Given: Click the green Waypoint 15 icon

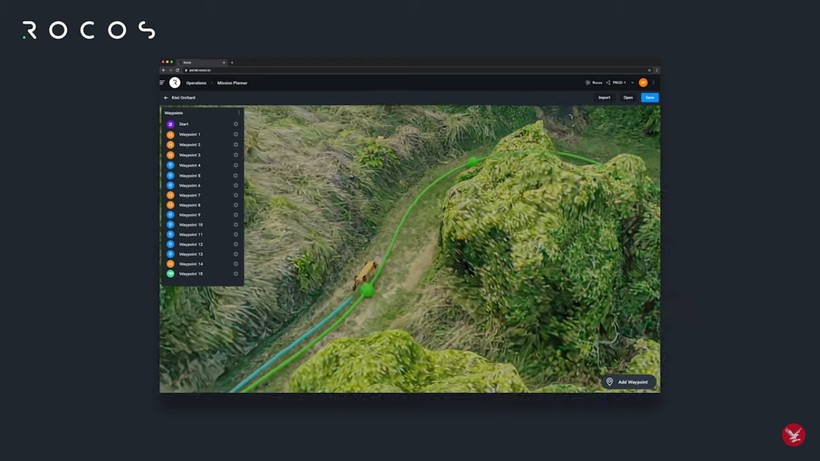Looking at the screenshot, I should 170,273.
